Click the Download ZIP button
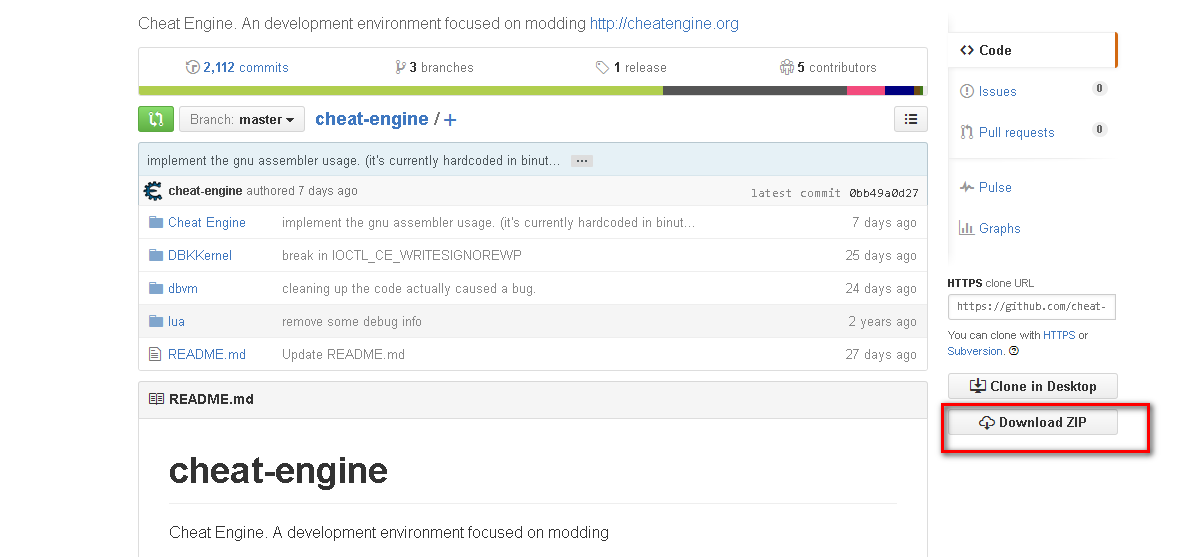The image size is (1198, 557). tap(1032, 422)
